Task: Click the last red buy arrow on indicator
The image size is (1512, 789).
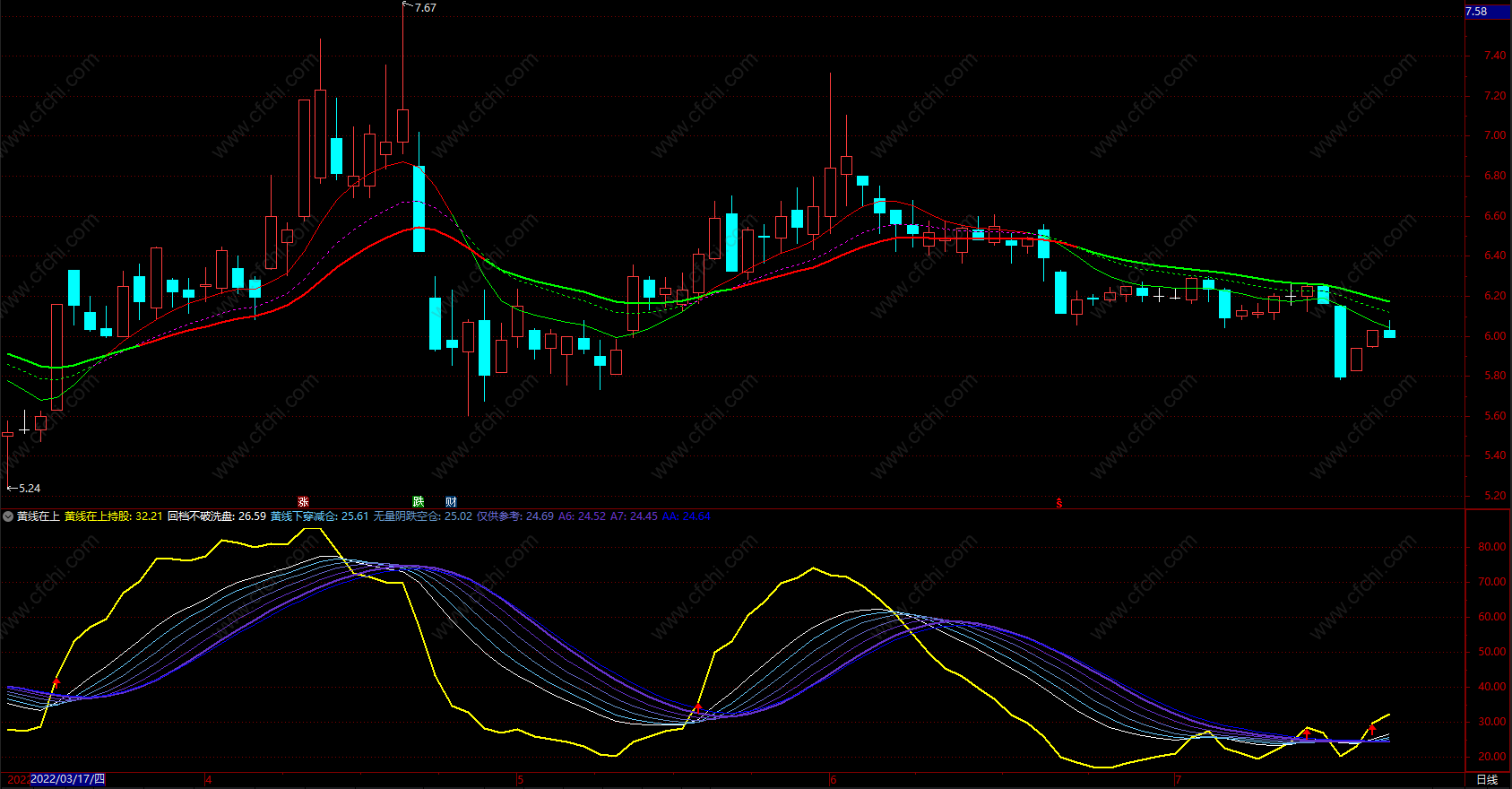Action: [x=1371, y=730]
